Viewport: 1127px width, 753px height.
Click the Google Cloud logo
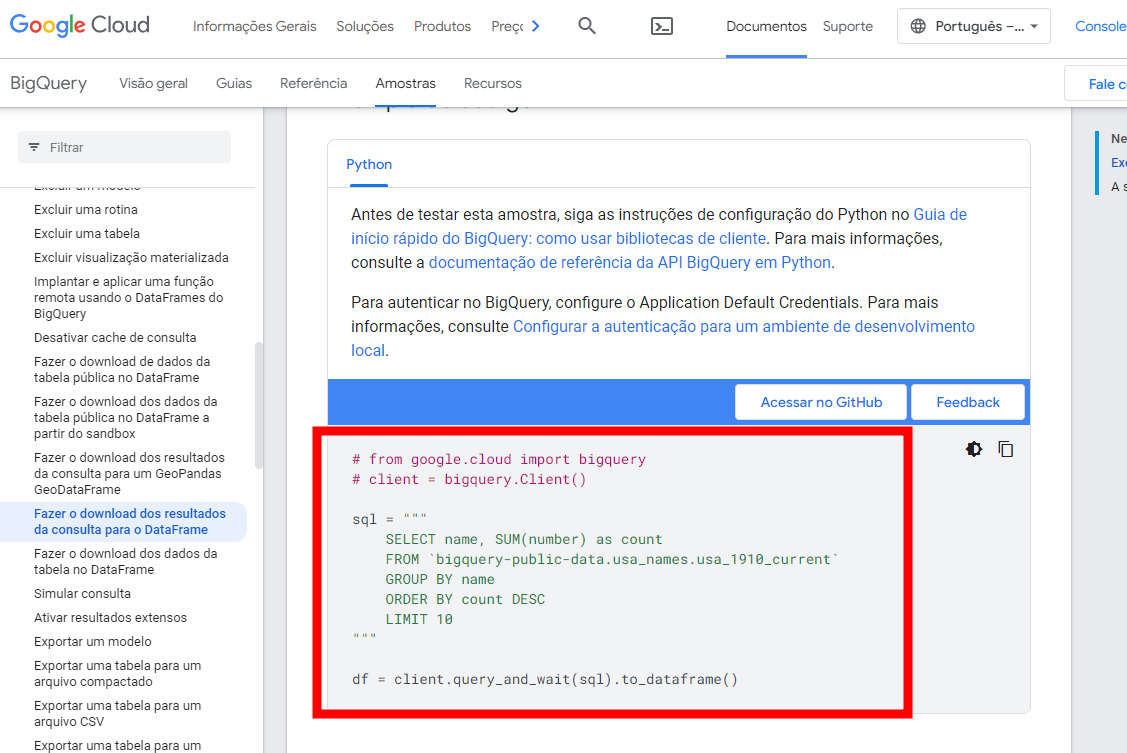coord(80,25)
